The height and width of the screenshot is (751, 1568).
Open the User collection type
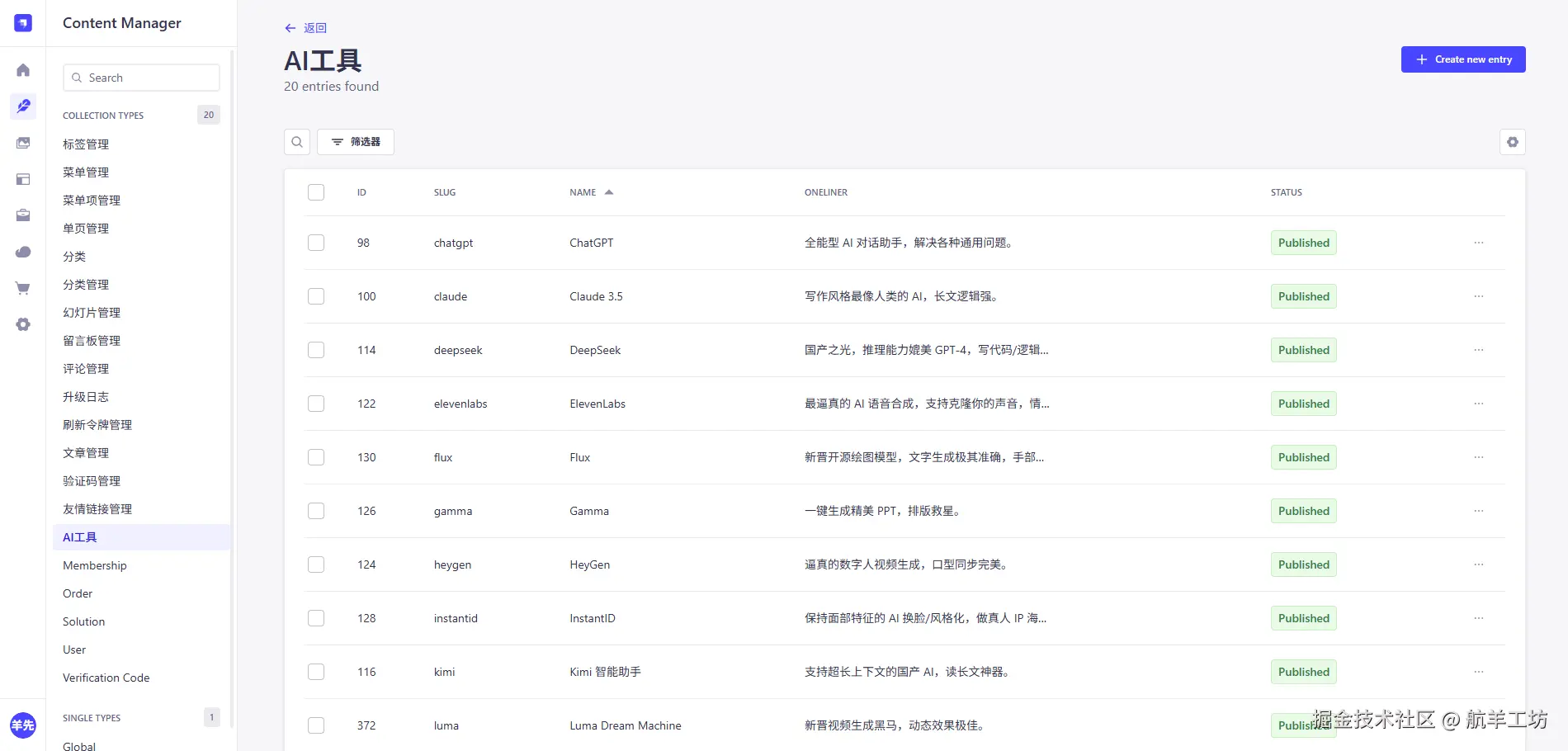(x=74, y=649)
